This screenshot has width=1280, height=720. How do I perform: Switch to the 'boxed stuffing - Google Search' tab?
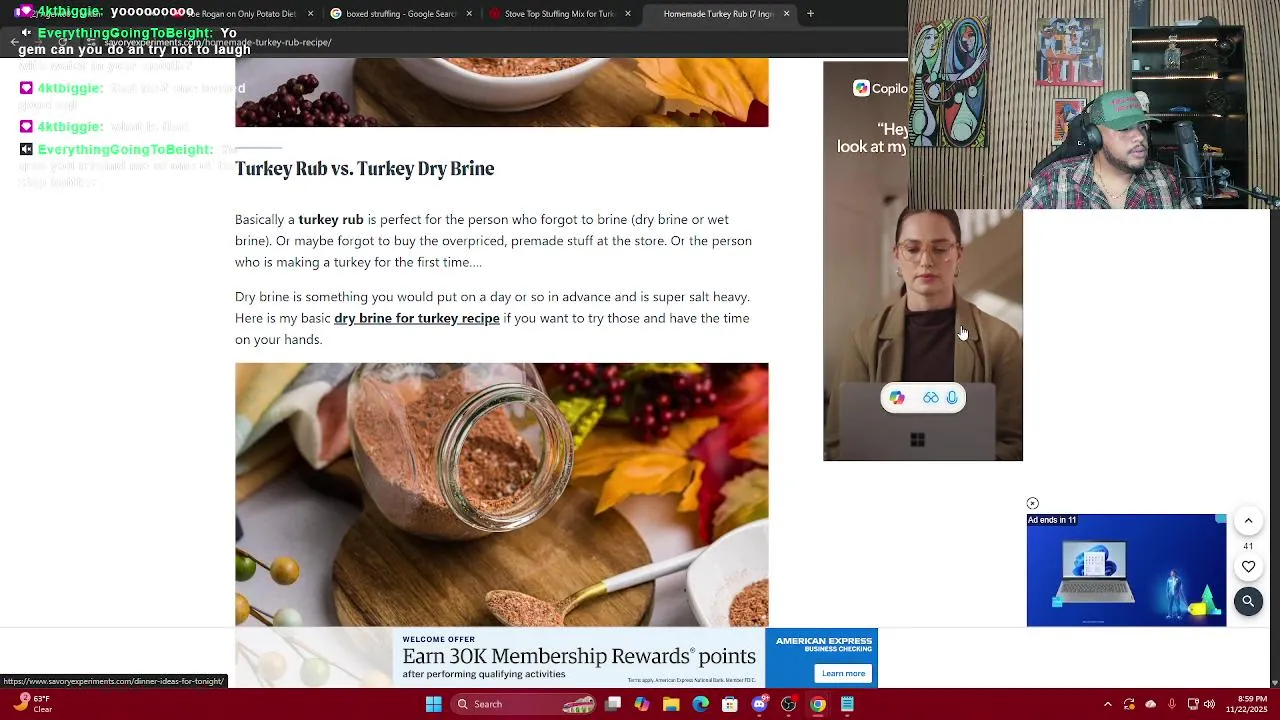click(x=401, y=14)
